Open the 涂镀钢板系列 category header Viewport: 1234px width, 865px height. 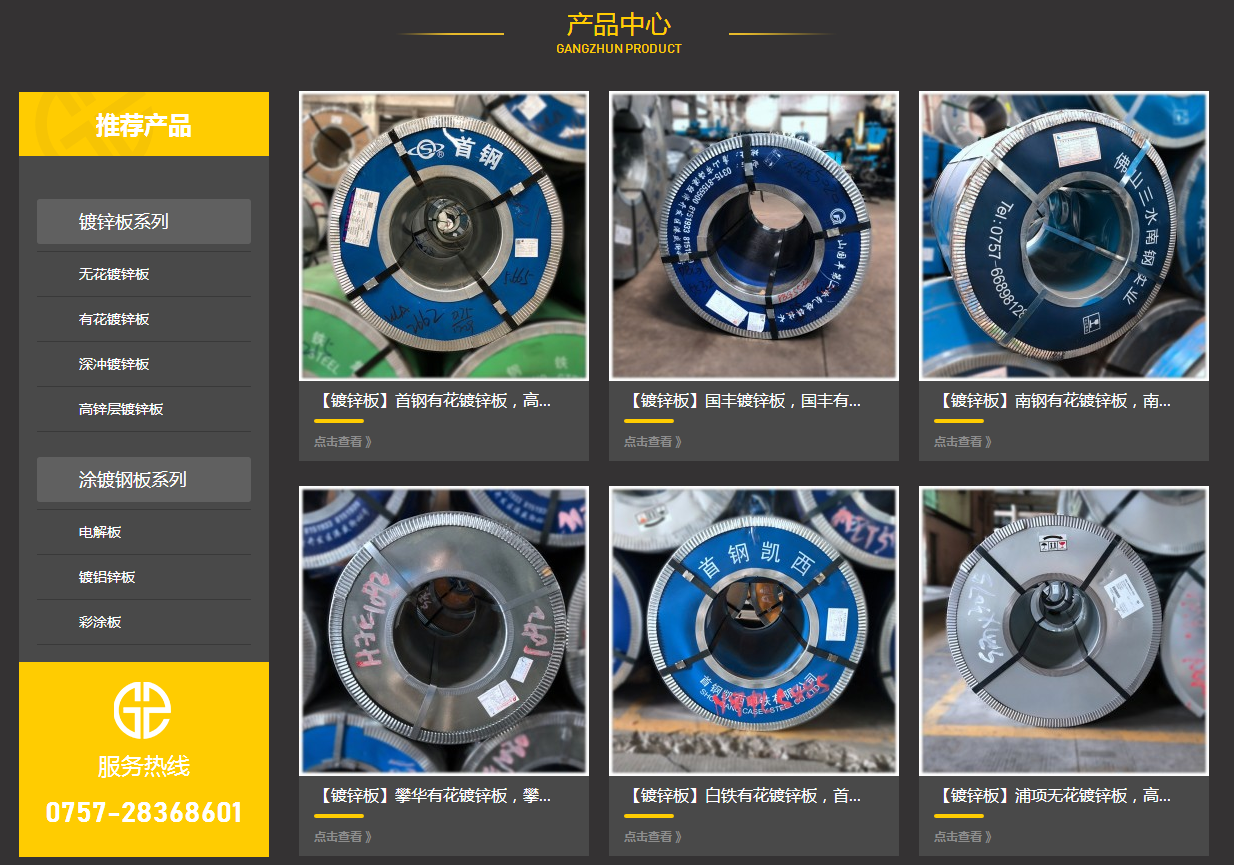click(144, 480)
